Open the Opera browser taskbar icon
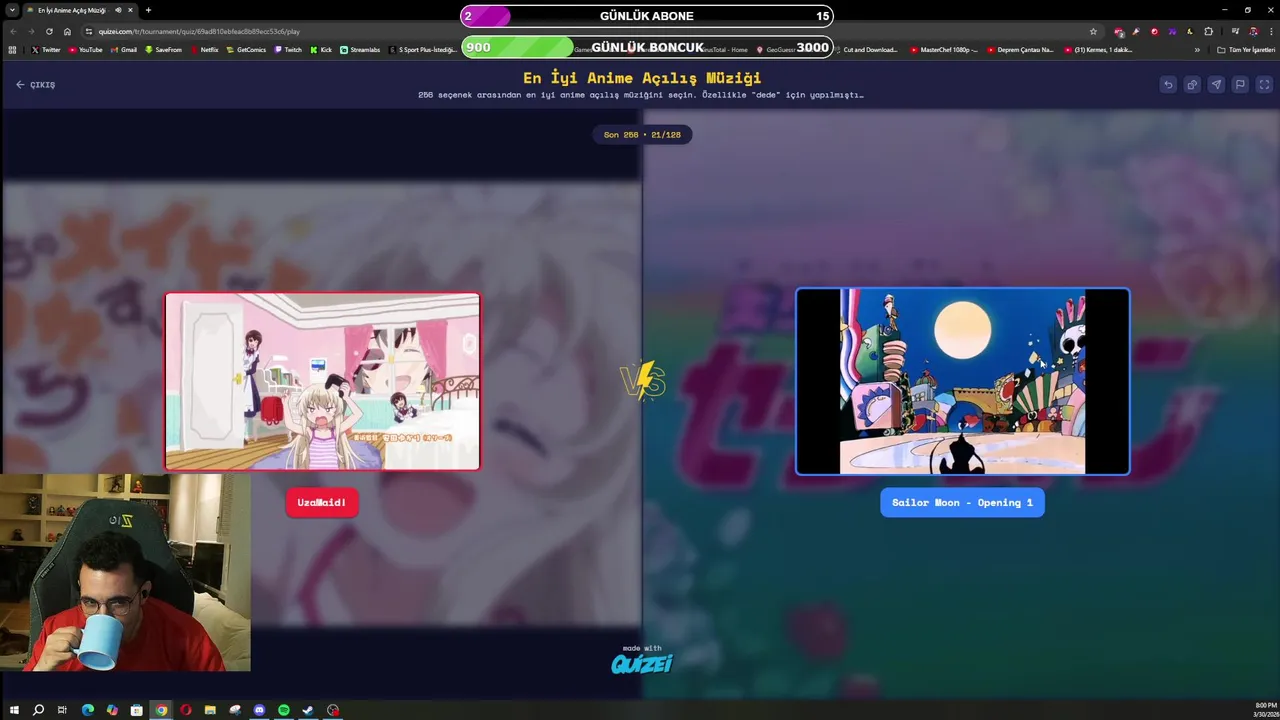The height and width of the screenshot is (720, 1280). (185, 710)
